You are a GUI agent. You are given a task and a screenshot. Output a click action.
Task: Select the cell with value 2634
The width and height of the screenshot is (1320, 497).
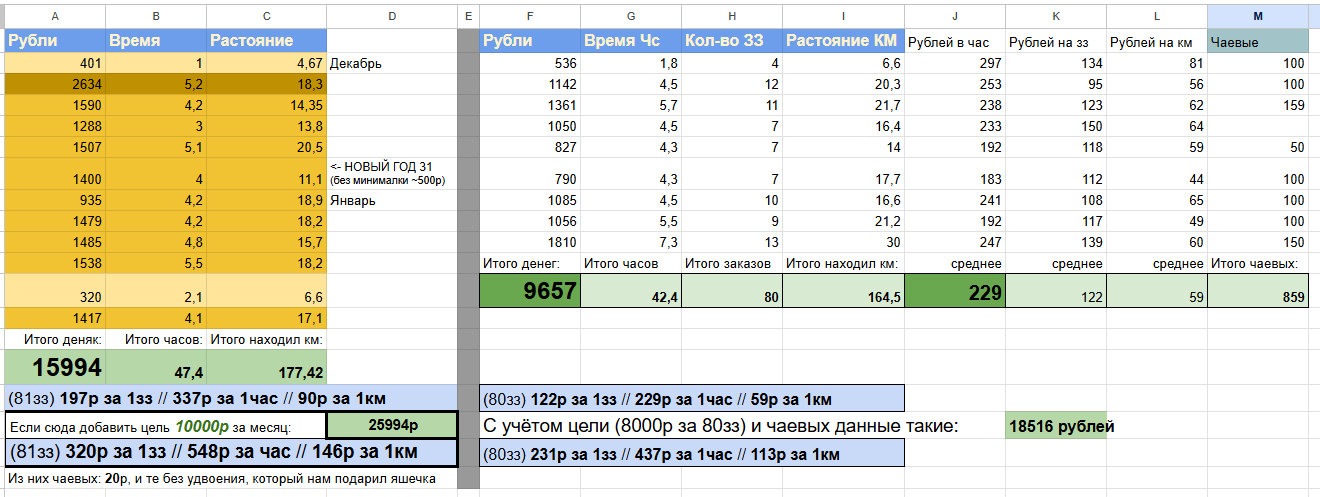pyautogui.click(x=55, y=85)
